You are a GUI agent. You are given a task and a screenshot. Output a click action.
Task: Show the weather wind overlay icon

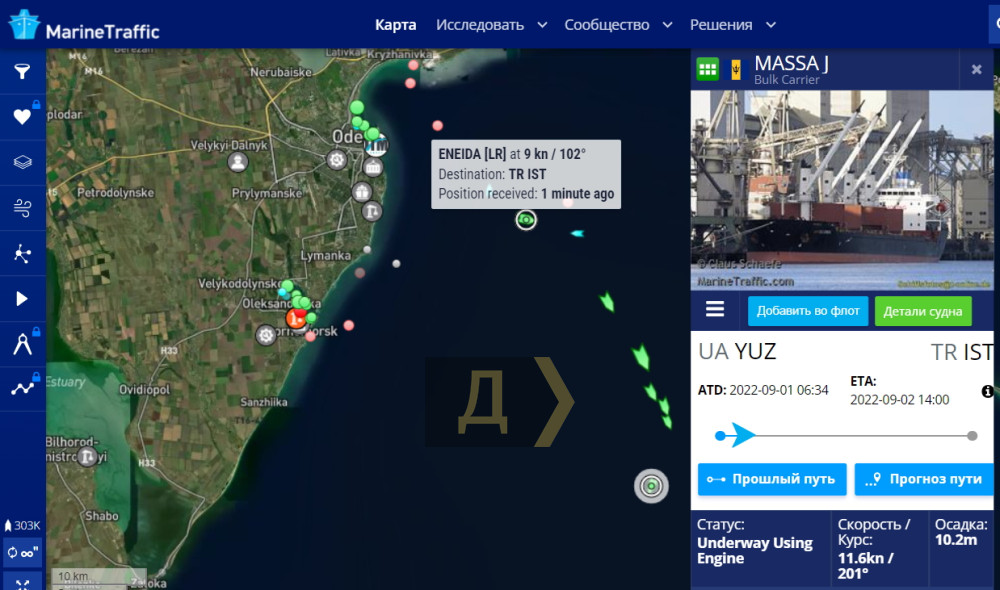(x=22, y=208)
